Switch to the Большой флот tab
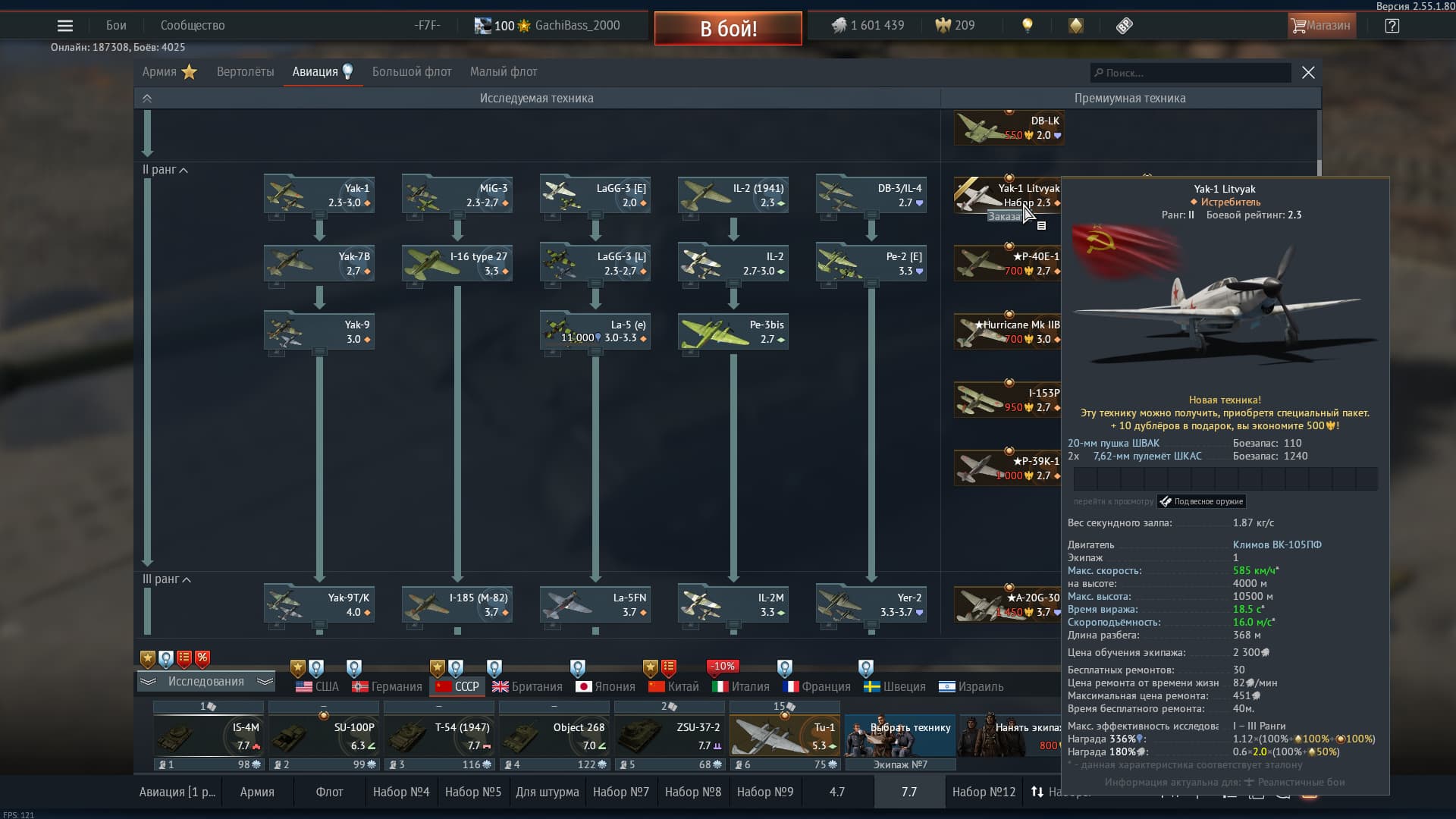 click(411, 72)
